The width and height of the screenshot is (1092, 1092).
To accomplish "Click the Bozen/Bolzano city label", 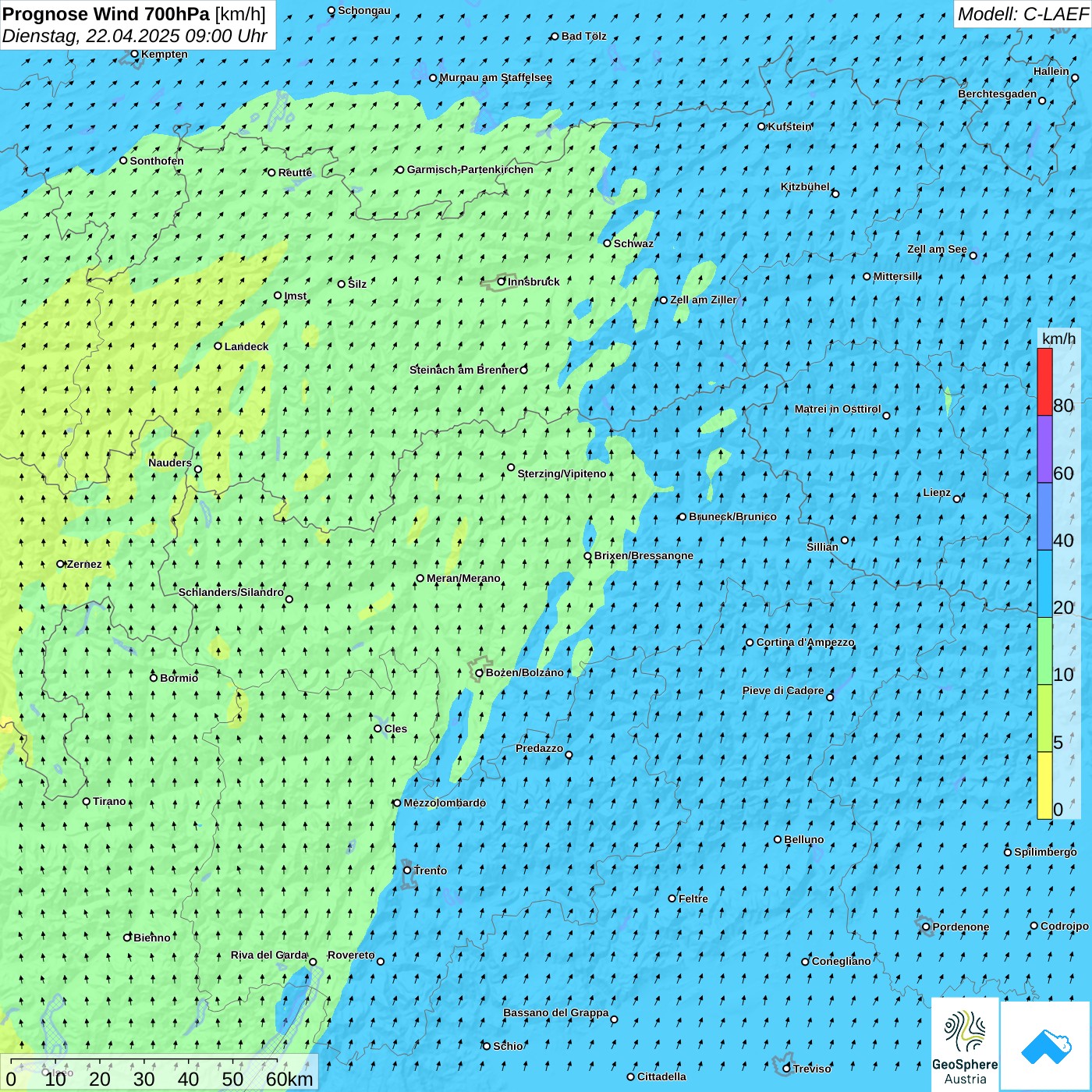I will click(x=524, y=672).
